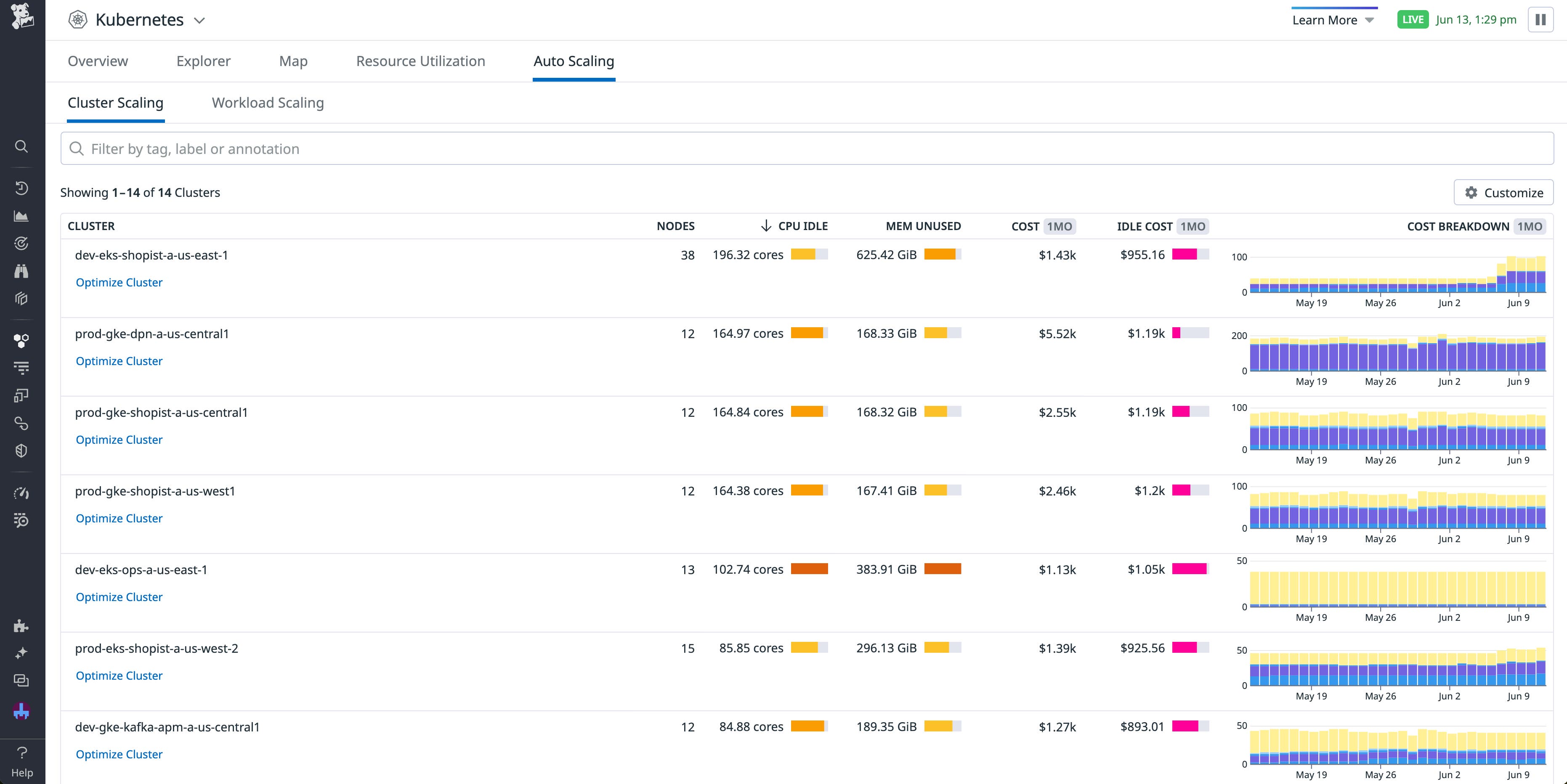This screenshot has height=784, width=1567.
Task: Toggle the LIVE time indicator
Action: tap(1413, 19)
